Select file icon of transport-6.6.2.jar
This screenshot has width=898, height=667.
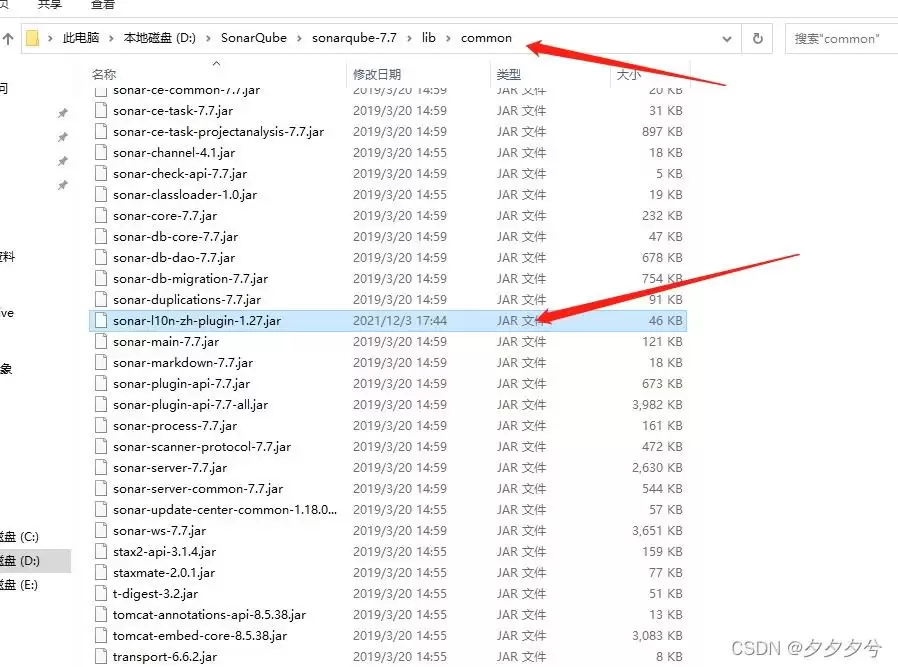[x=101, y=657]
